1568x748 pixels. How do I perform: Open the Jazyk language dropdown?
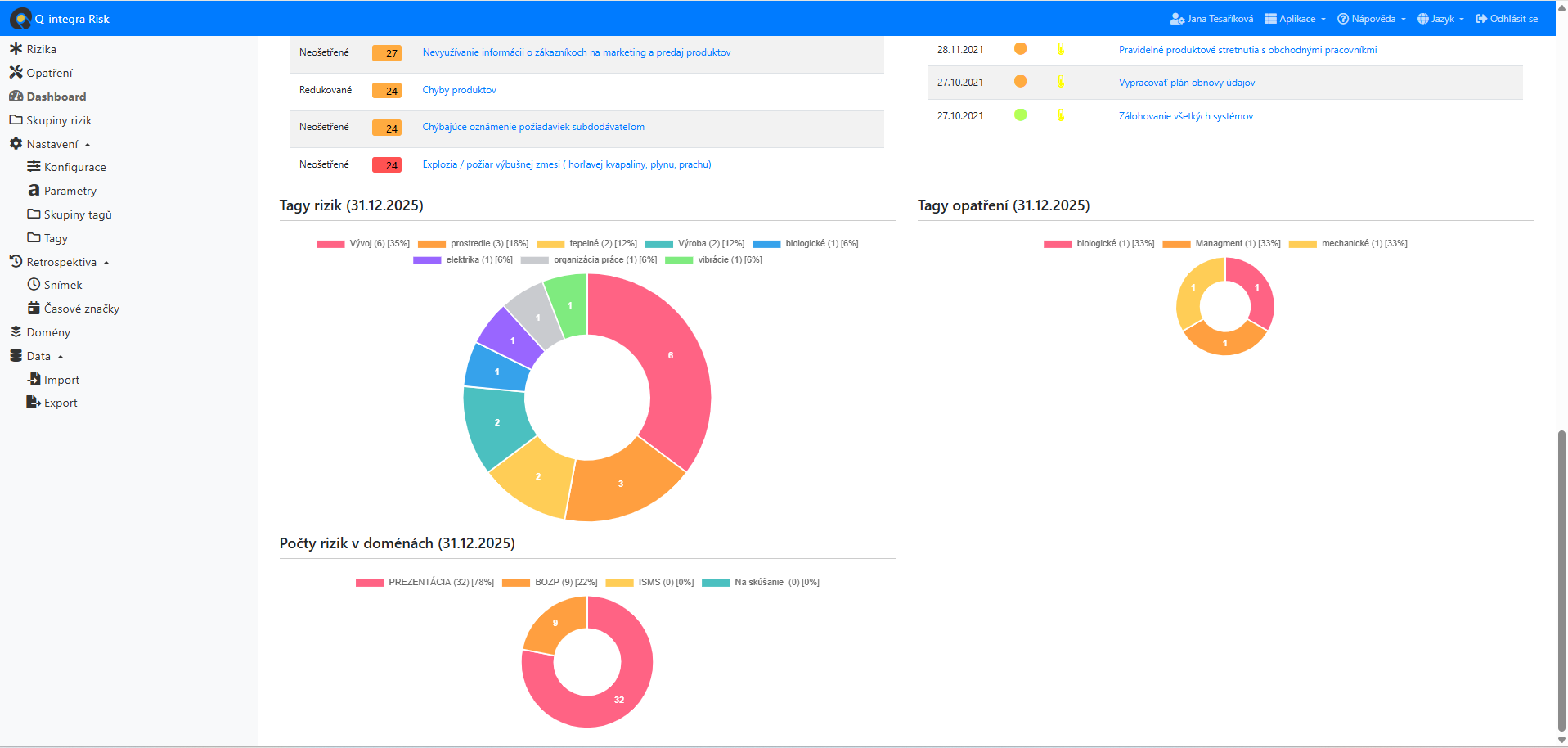point(1441,19)
